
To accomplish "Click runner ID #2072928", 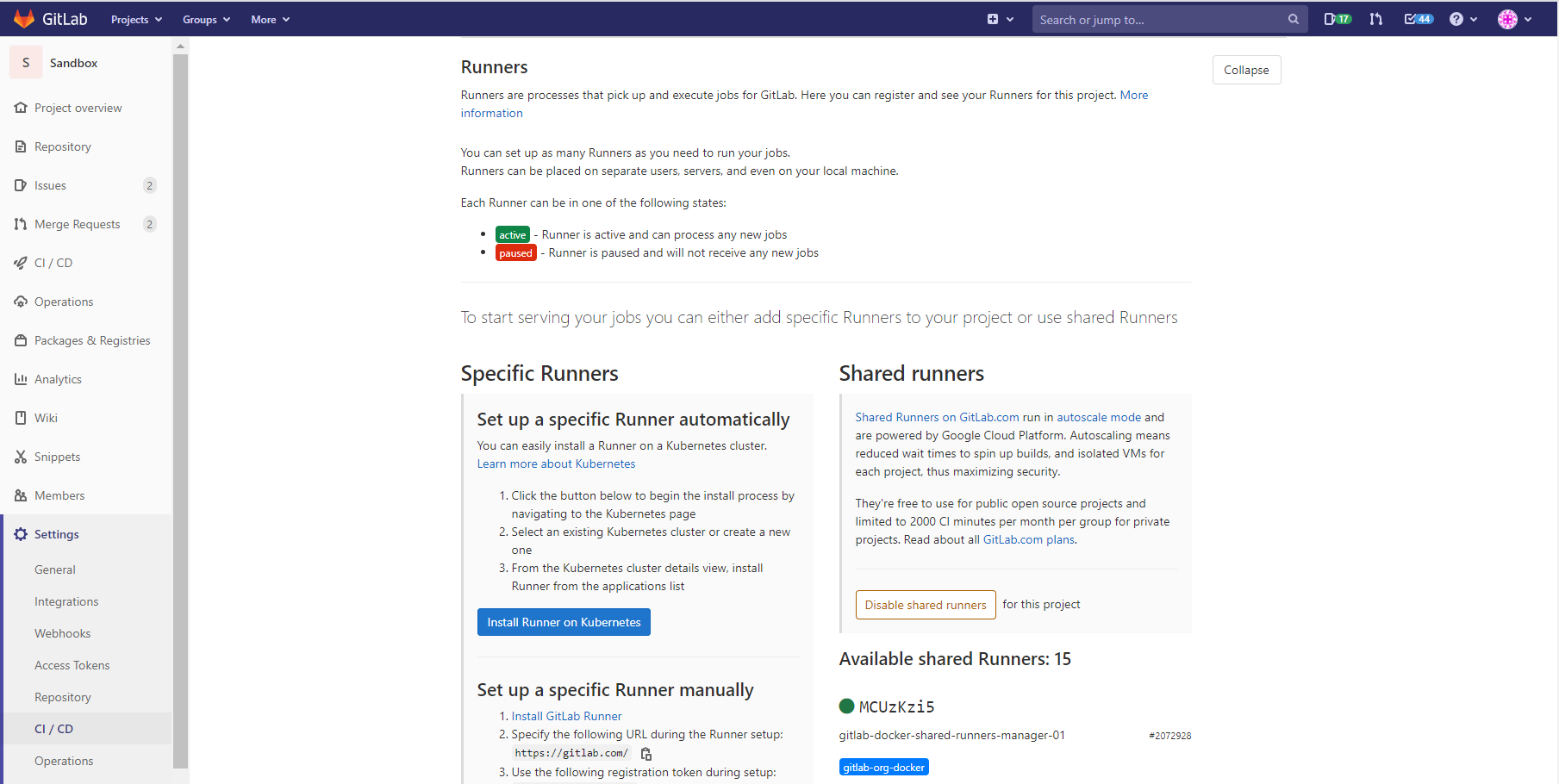I will (1169, 736).
